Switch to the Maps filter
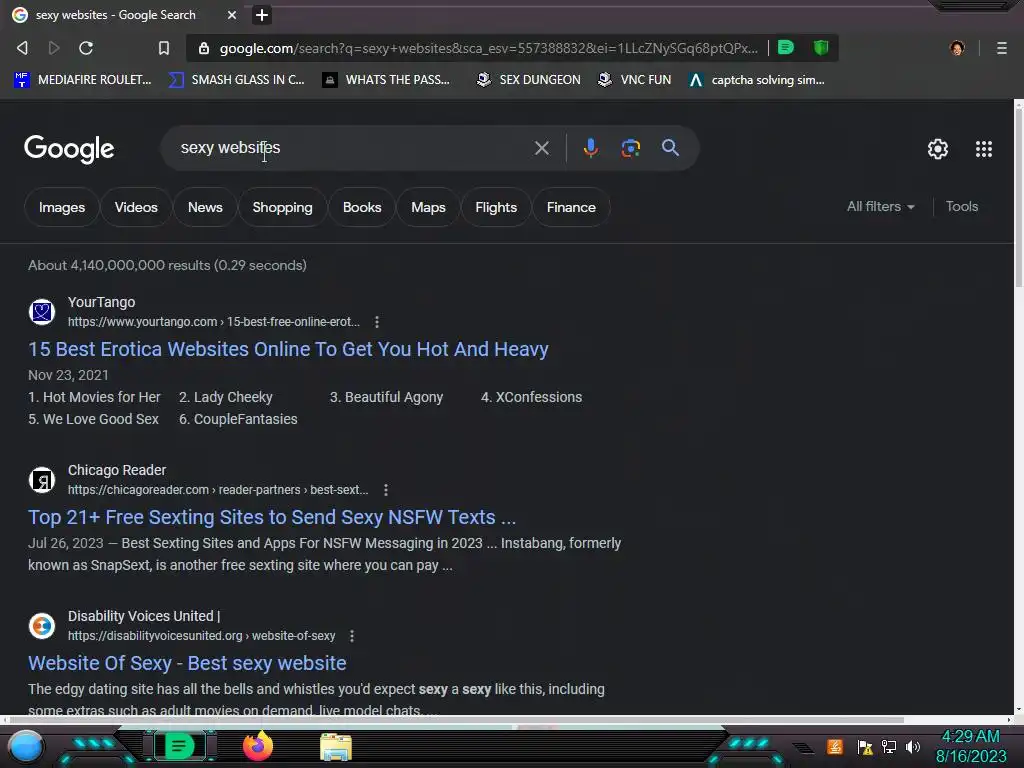This screenshot has width=1024, height=768. click(x=428, y=207)
